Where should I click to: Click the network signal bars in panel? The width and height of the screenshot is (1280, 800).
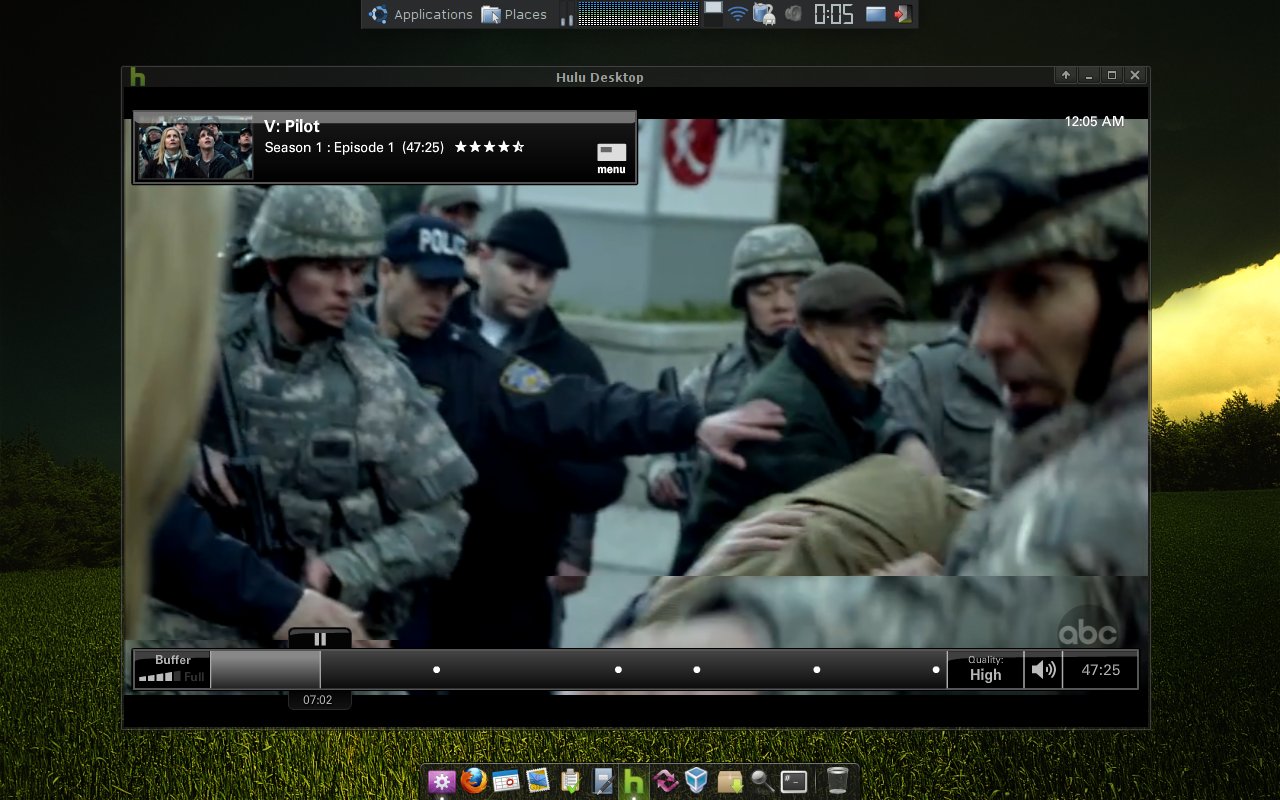[x=567, y=17]
